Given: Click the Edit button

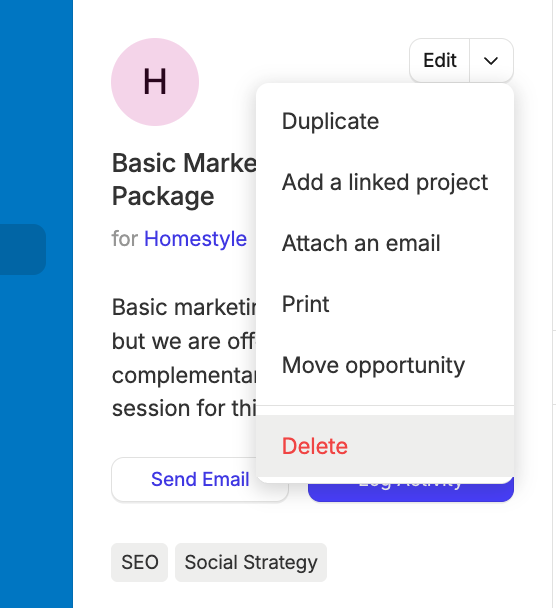Looking at the screenshot, I should [440, 60].
